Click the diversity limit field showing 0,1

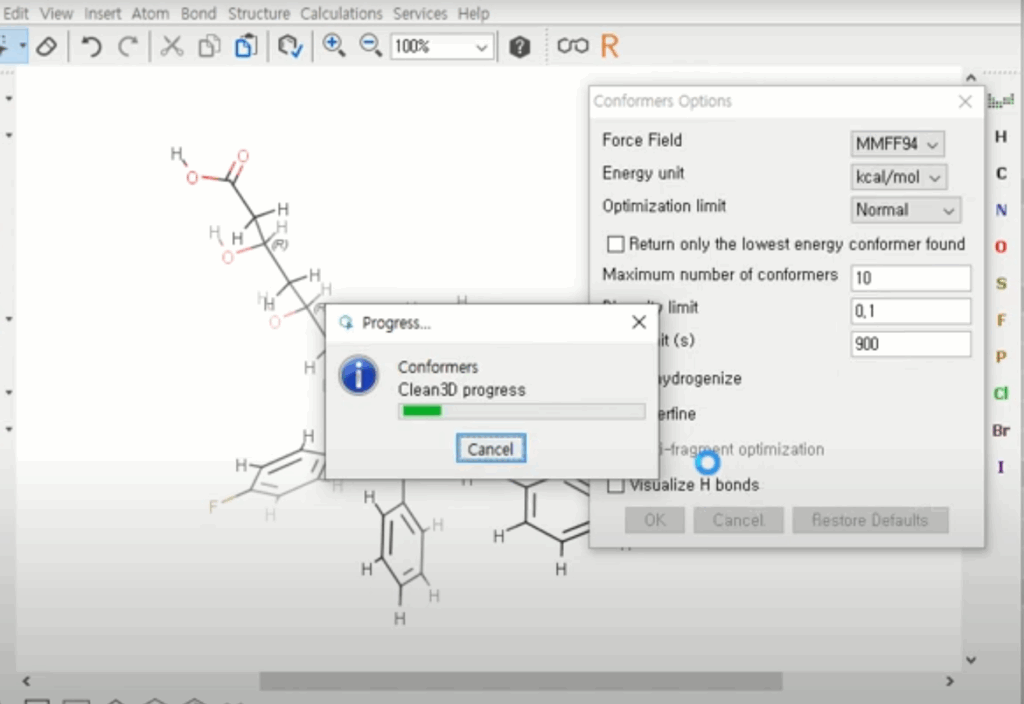[910, 312]
